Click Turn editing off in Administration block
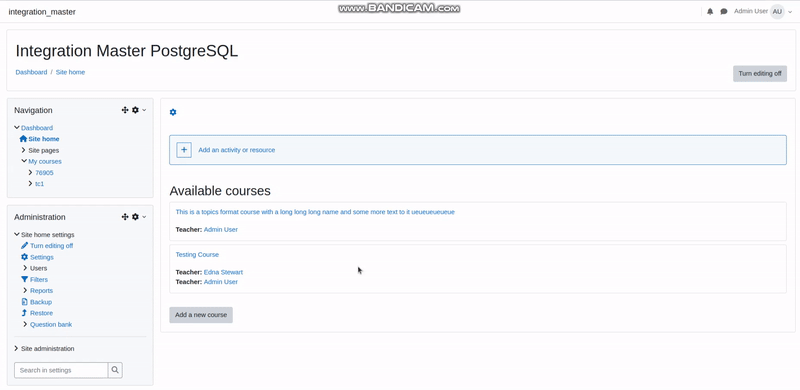Viewport: 800px width, 390px height. click(x=52, y=246)
